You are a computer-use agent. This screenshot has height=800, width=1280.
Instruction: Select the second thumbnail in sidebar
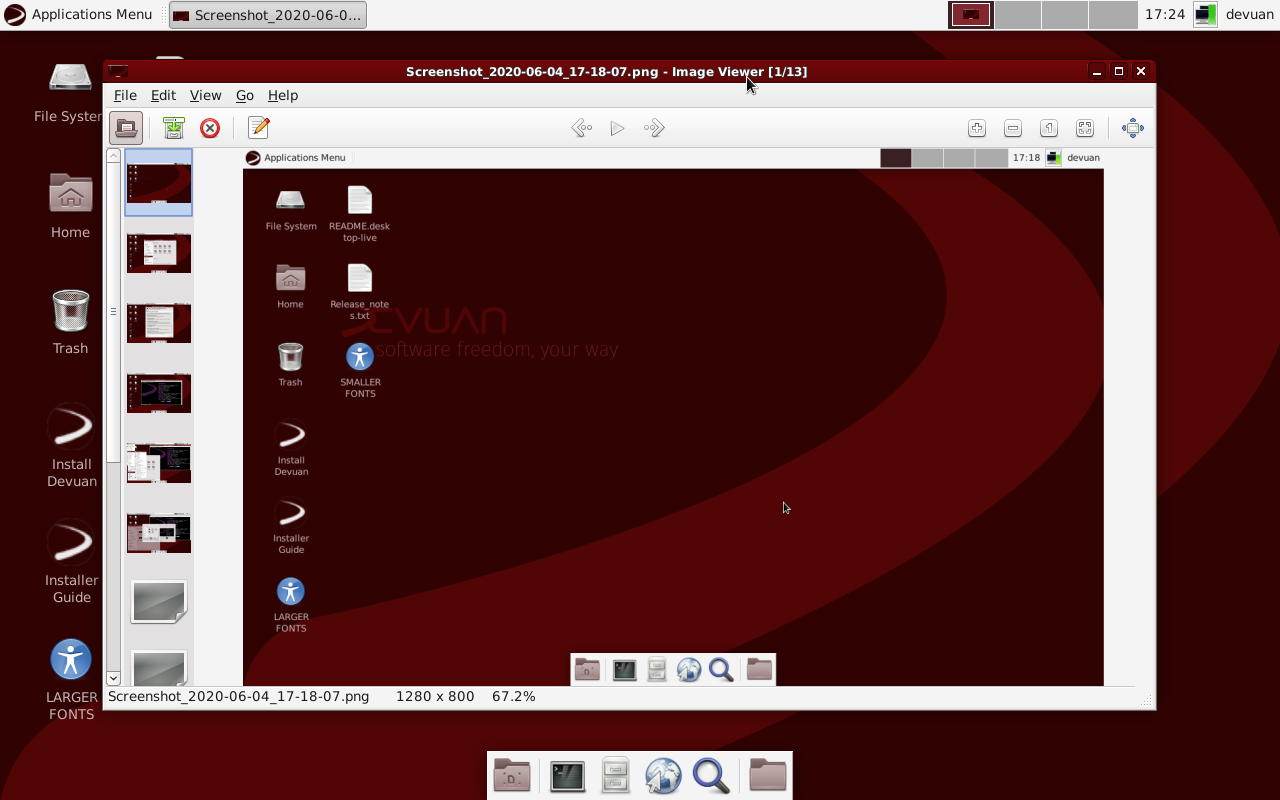[x=159, y=253]
